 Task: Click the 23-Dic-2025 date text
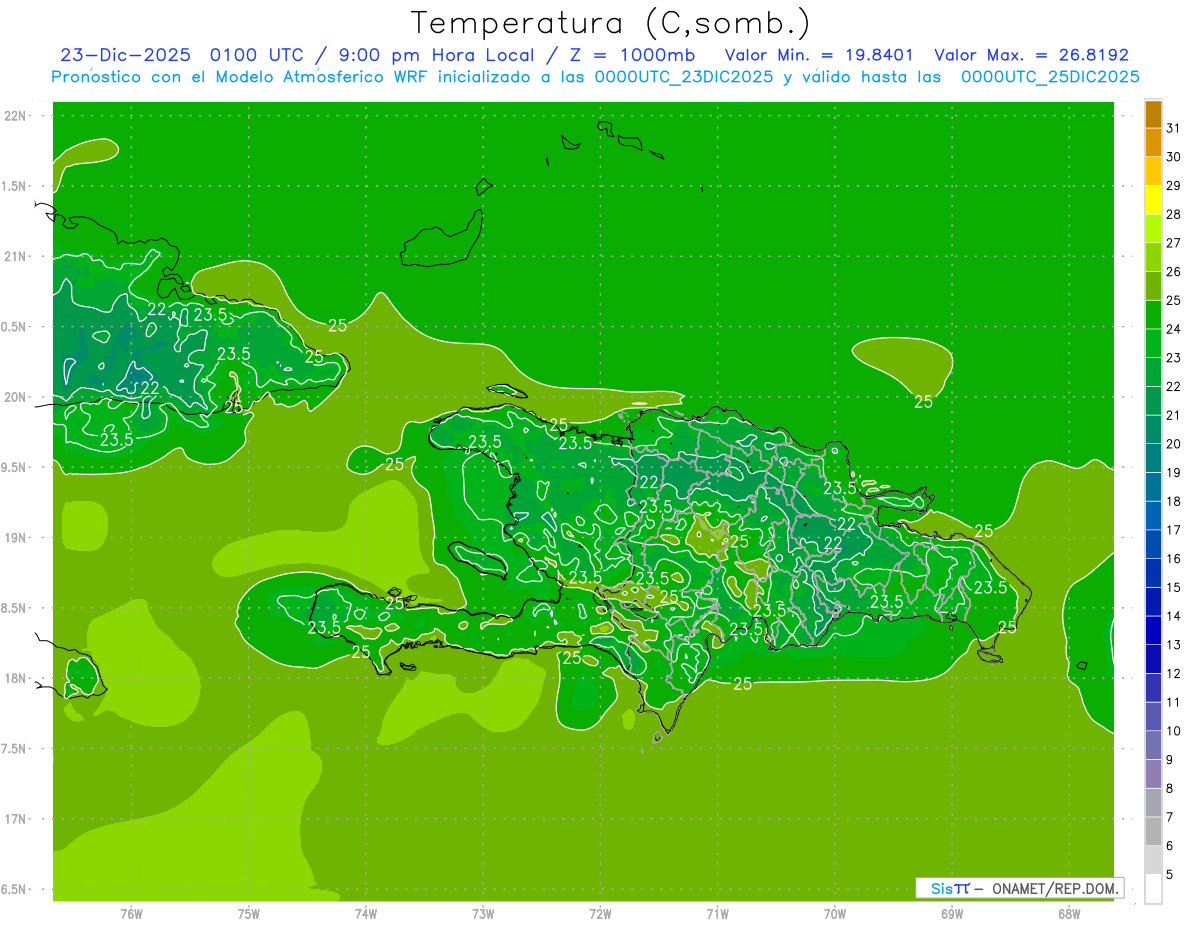click(127, 55)
